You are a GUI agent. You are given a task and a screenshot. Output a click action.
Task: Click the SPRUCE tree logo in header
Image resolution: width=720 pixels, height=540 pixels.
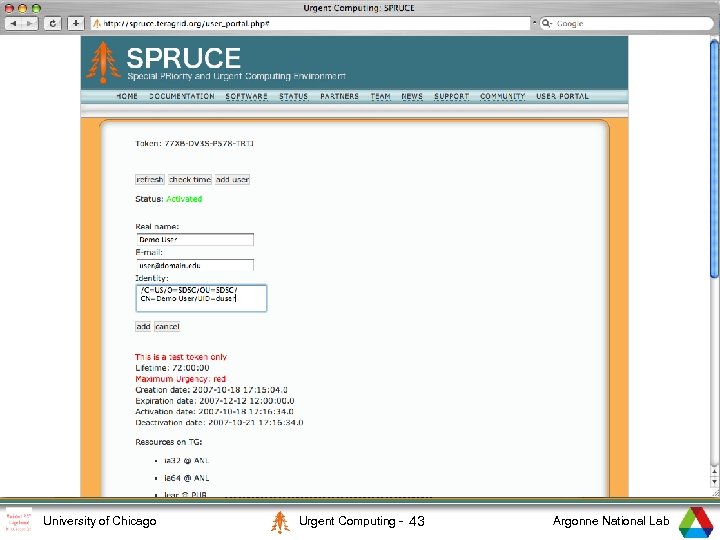point(103,62)
